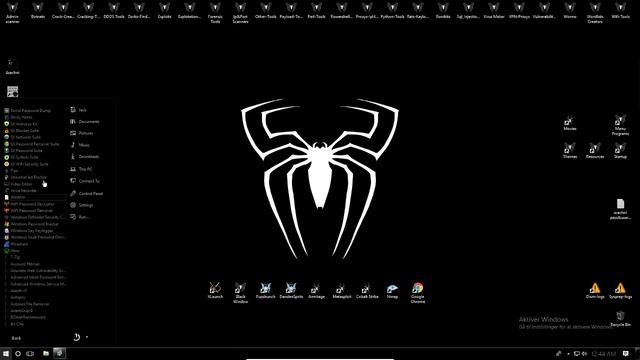
Task: Expand the arrow next to the power button
Action: tap(87, 337)
